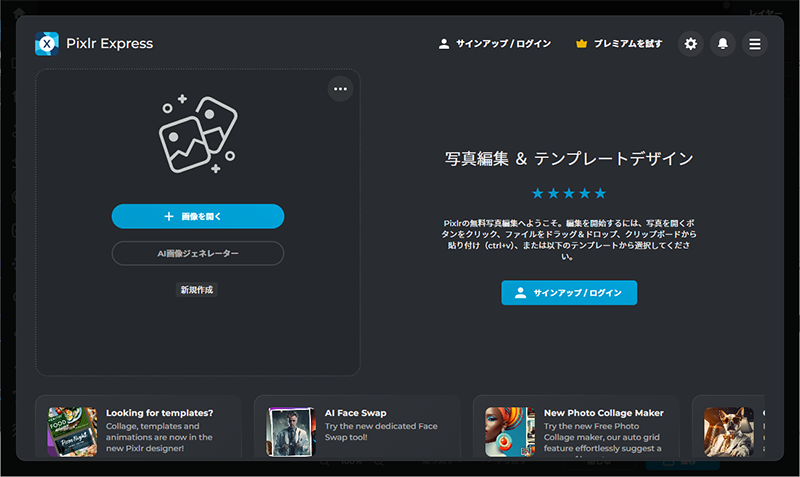Viewport: 800px width, 477px height.
Task: Open the AI Face Swap thumbnail
Action: 291,431
